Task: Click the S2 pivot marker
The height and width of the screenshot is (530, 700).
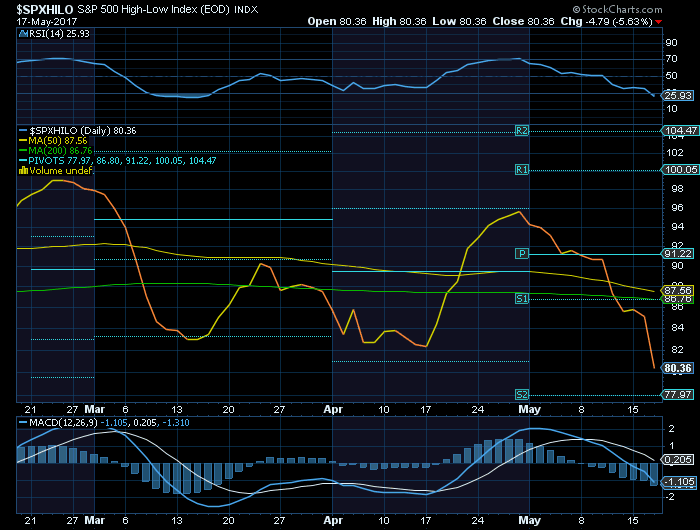Action: coord(521,395)
